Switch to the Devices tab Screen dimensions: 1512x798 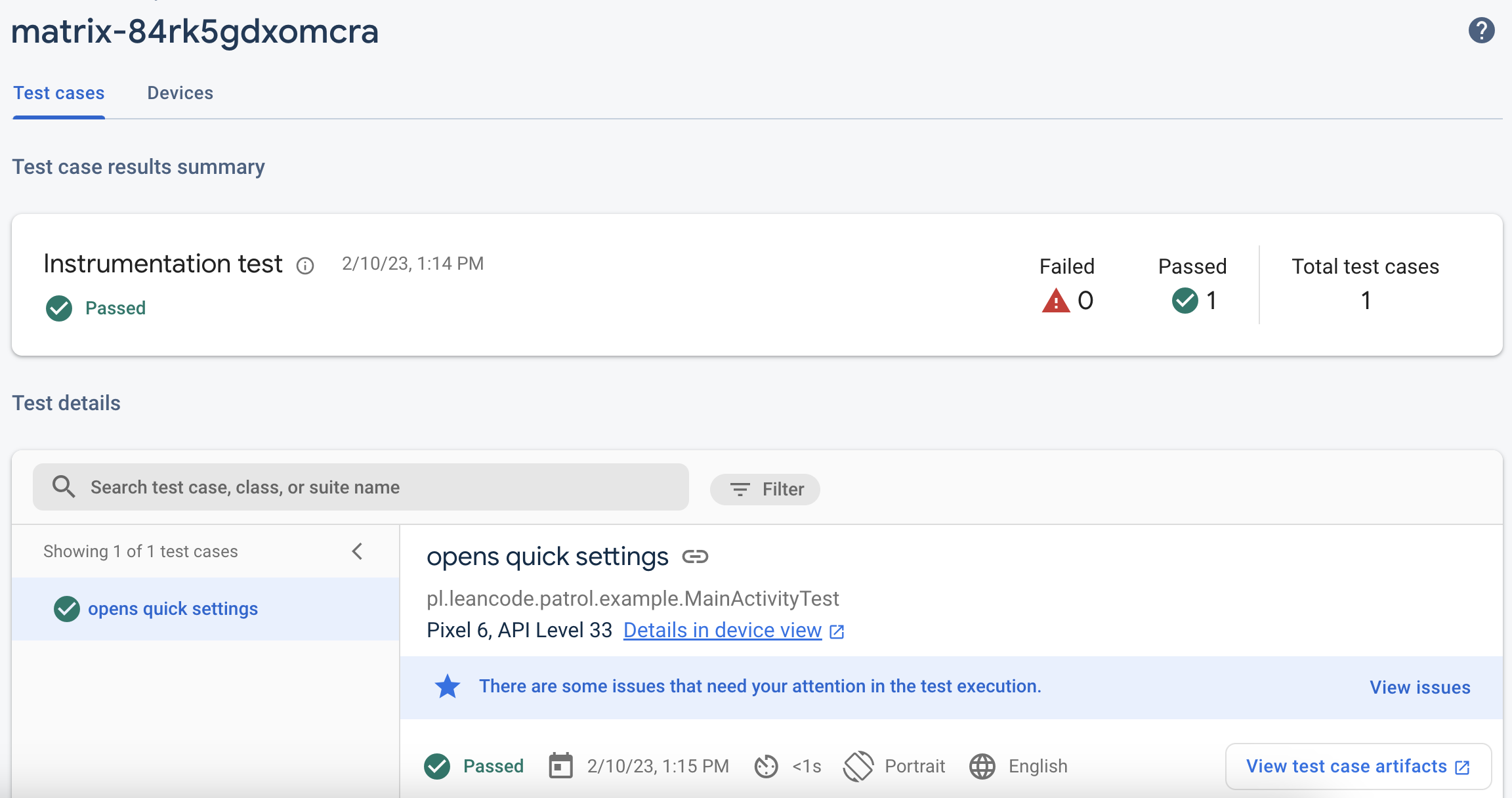[x=180, y=93]
